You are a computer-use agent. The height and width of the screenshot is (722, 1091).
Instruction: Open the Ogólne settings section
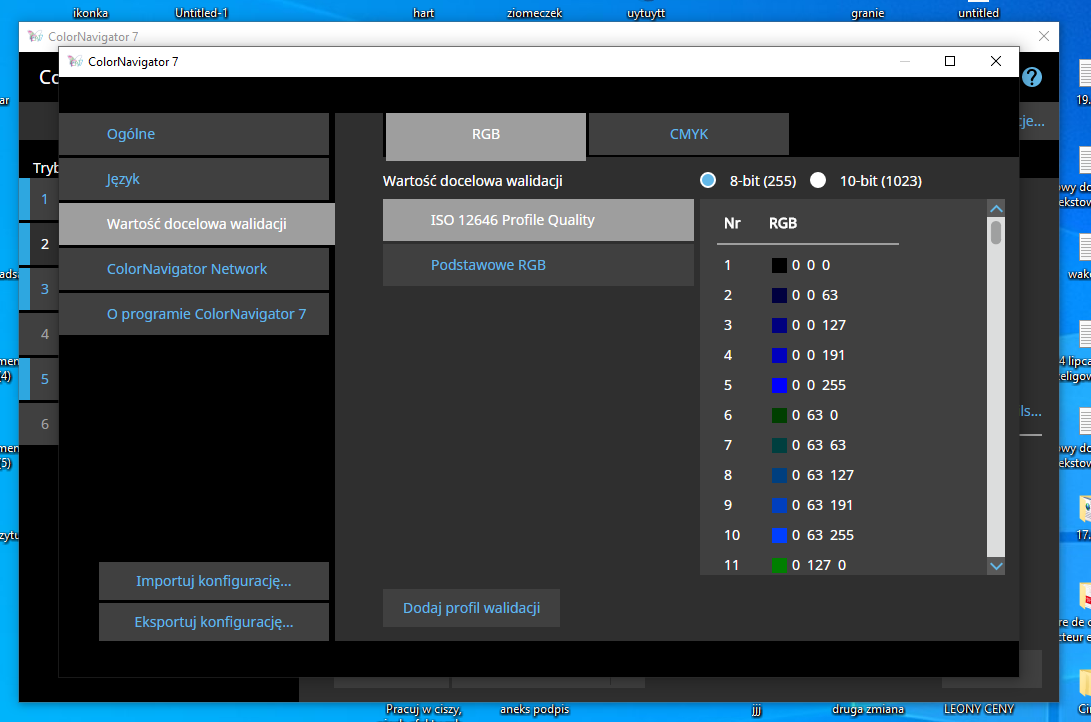click(194, 134)
